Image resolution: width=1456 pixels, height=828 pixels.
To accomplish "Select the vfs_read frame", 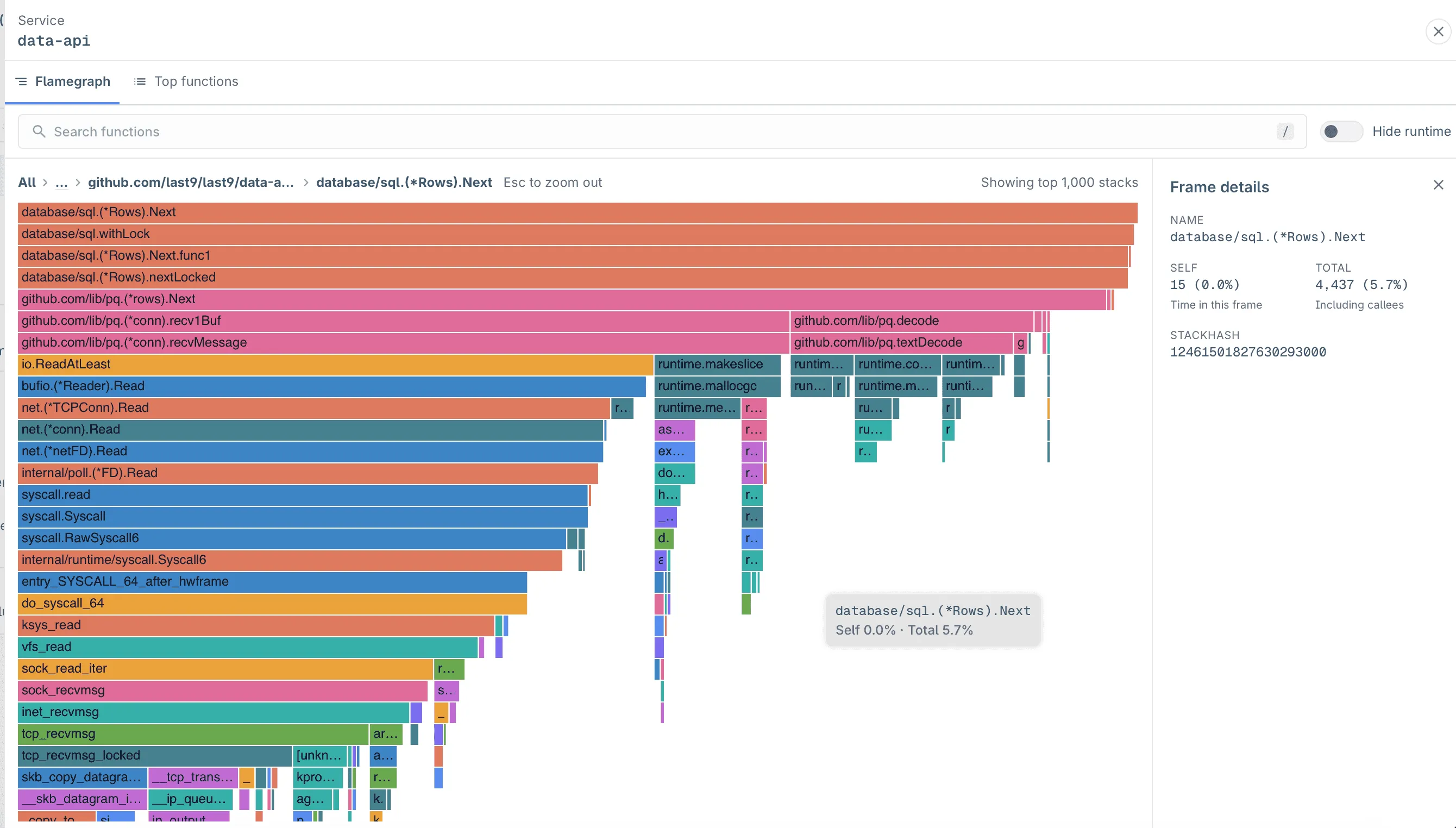I will [248, 647].
